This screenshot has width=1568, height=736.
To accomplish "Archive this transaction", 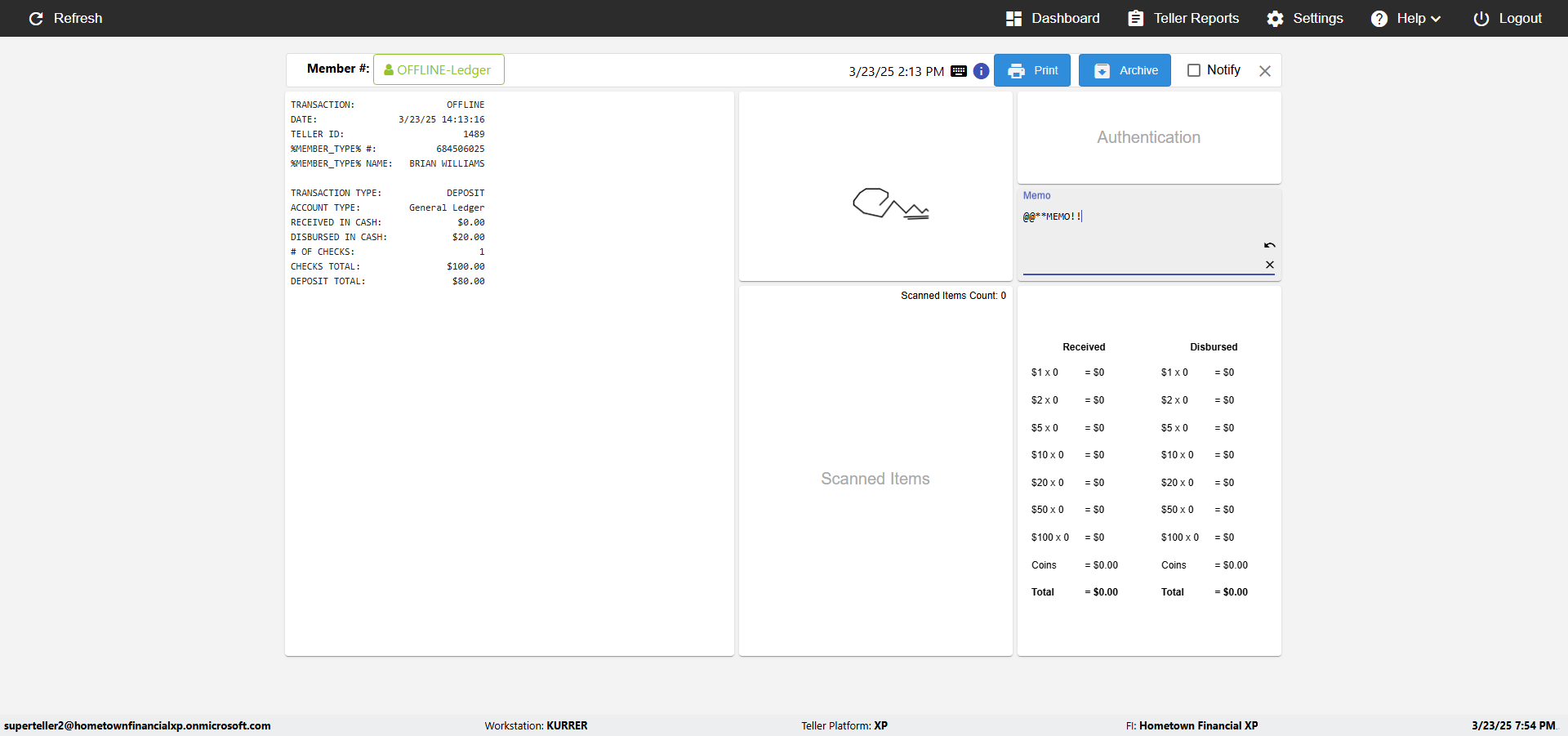I will click(1125, 70).
